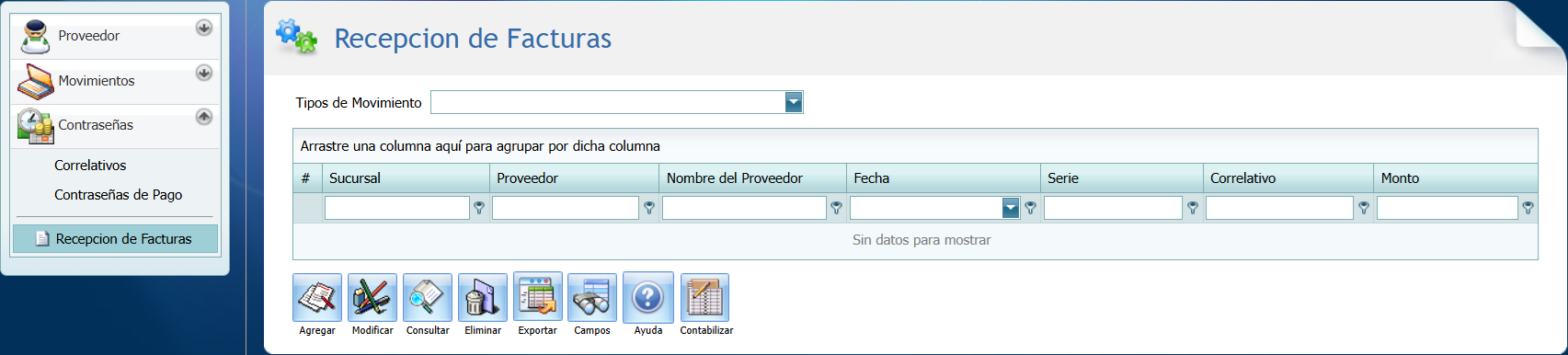
Task: Click the Correlativo column filter icon
Action: tap(1364, 209)
